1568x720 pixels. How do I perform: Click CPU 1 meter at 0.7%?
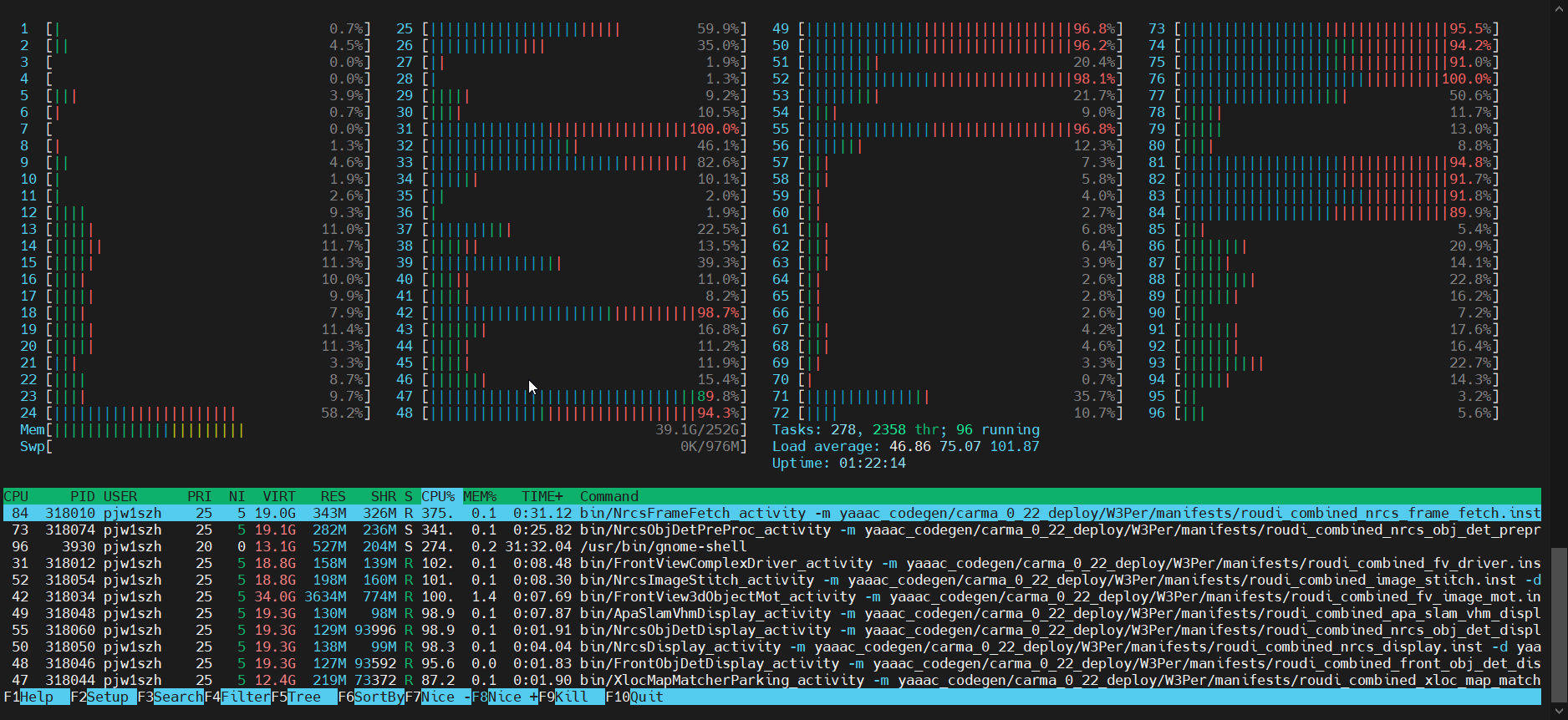[196, 28]
